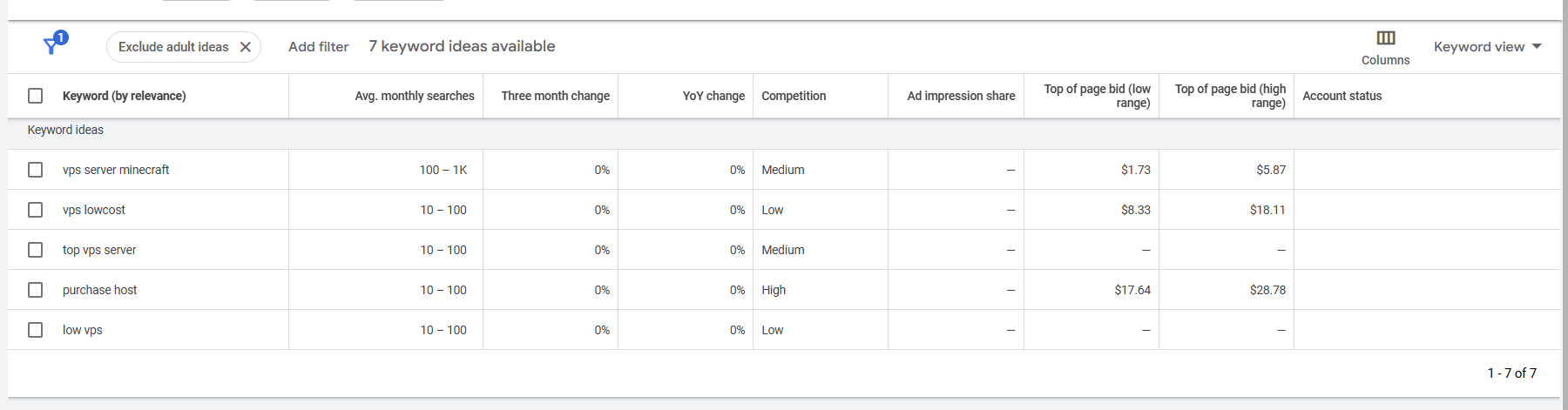Open the purchase host keyword
Viewport: 1568px width, 410px height.
tap(99, 290)
